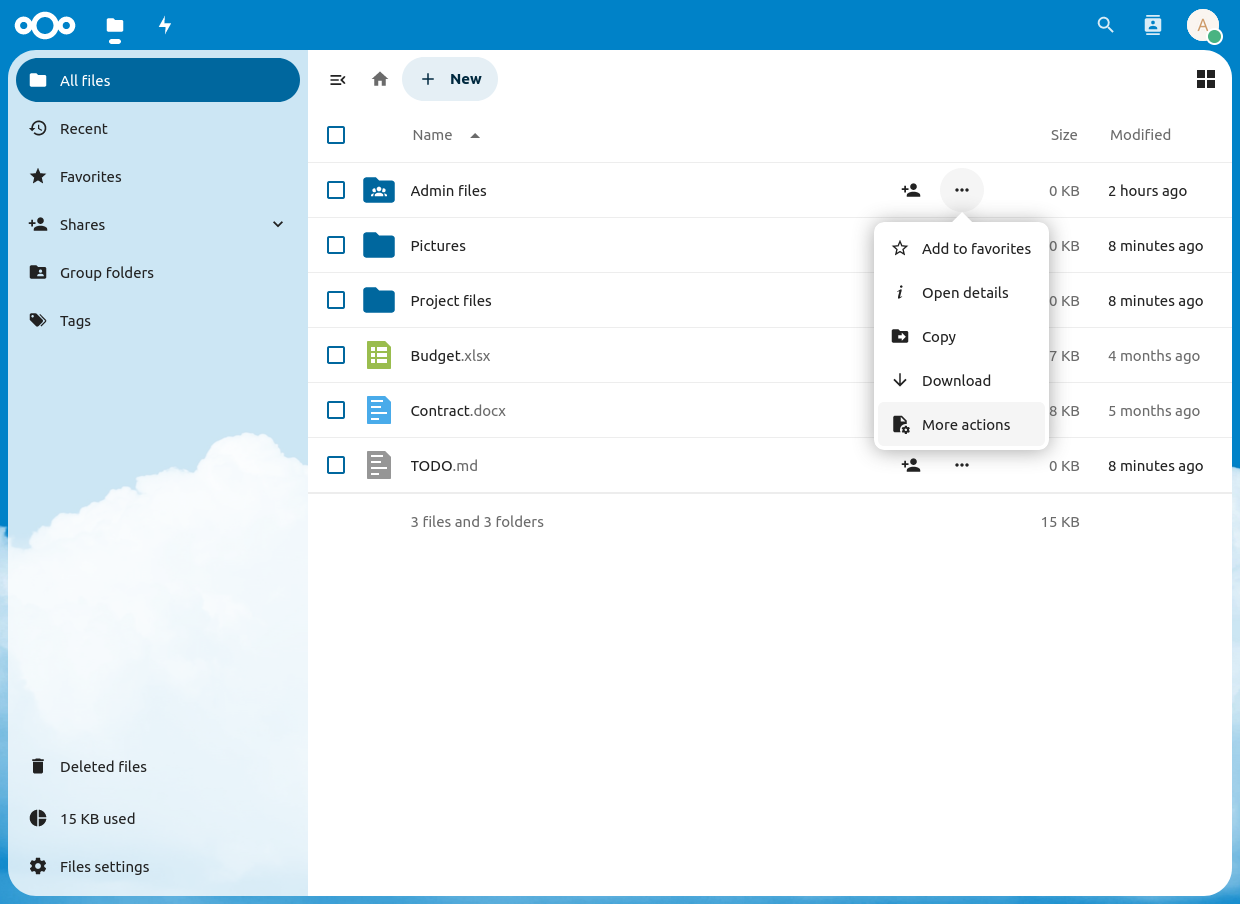
Task: Choose Add to favorites in menu
Action: pos(961,248)
